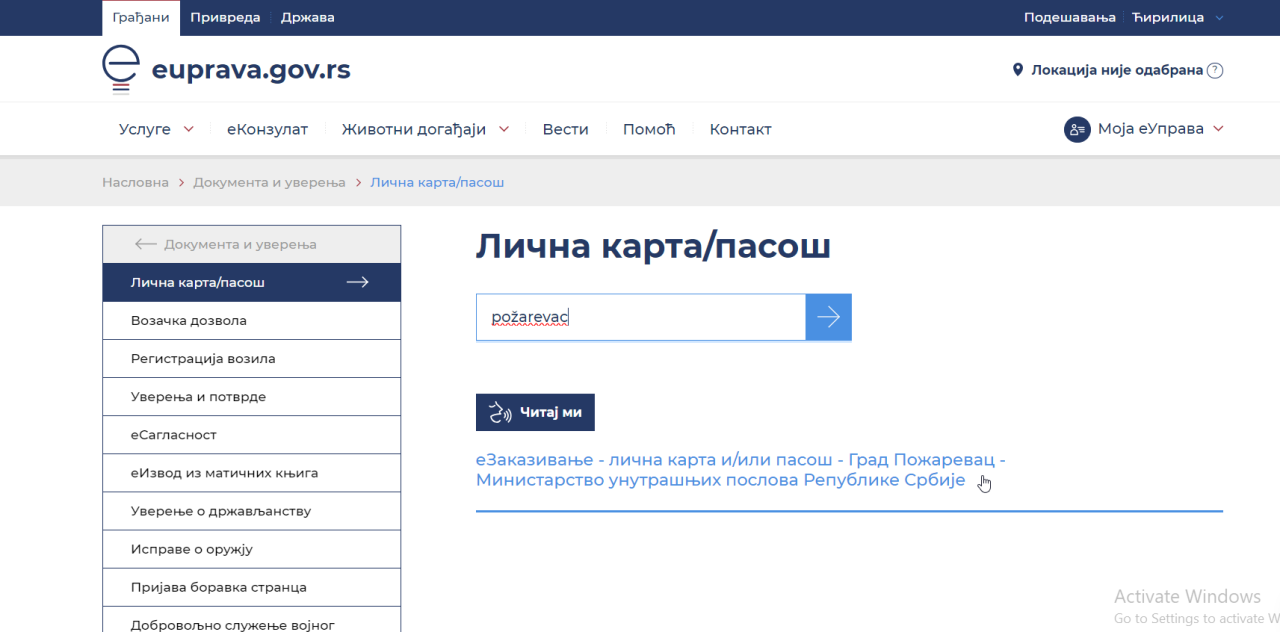
Task: Open the еЗаказивање Град Пожаревац result link
Action: [740, 470]
